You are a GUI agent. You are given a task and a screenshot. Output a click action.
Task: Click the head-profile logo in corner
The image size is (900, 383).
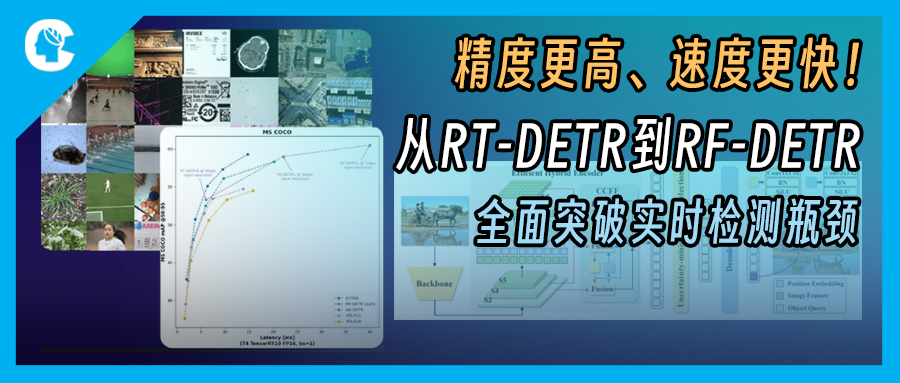point(49,45)
